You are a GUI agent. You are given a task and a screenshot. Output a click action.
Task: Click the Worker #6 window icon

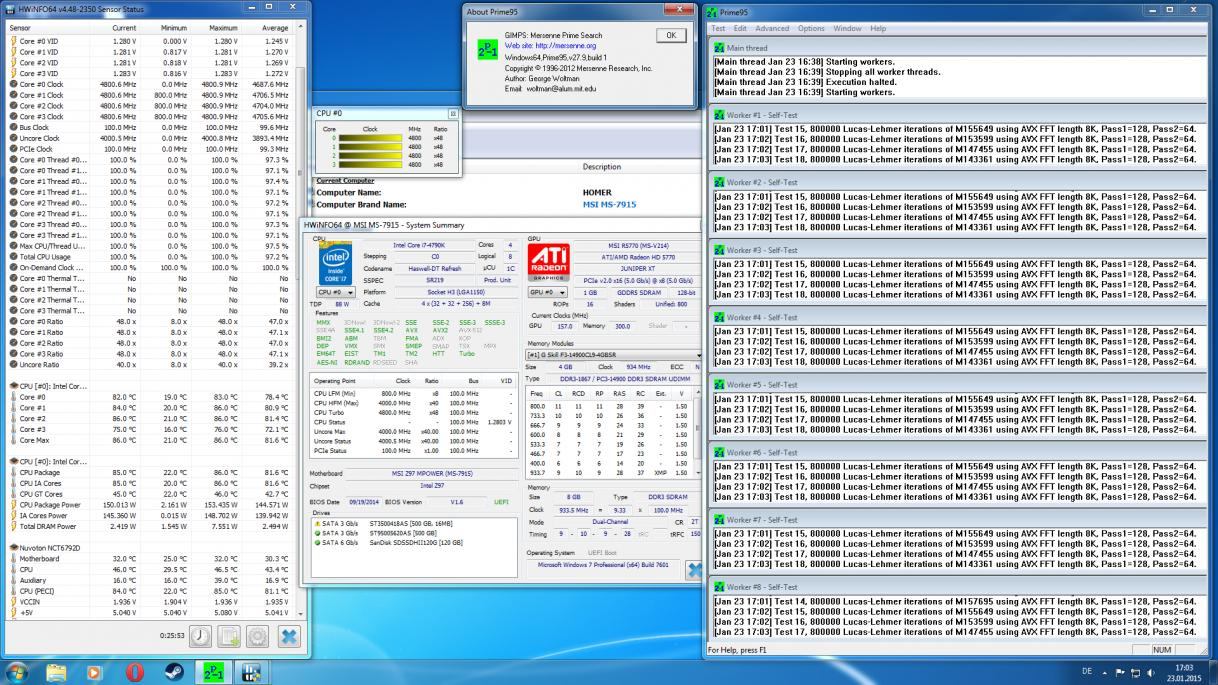(720, 452)
